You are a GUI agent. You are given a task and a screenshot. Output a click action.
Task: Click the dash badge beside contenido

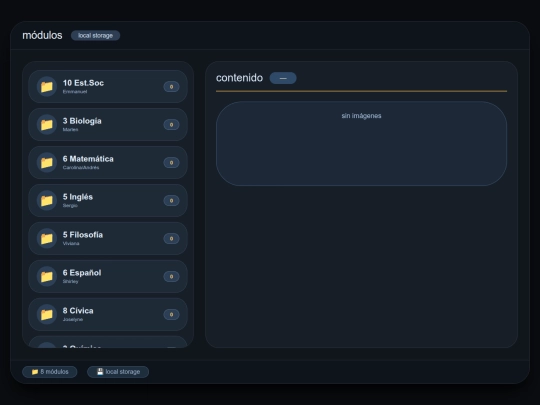[x=283, y=78]
